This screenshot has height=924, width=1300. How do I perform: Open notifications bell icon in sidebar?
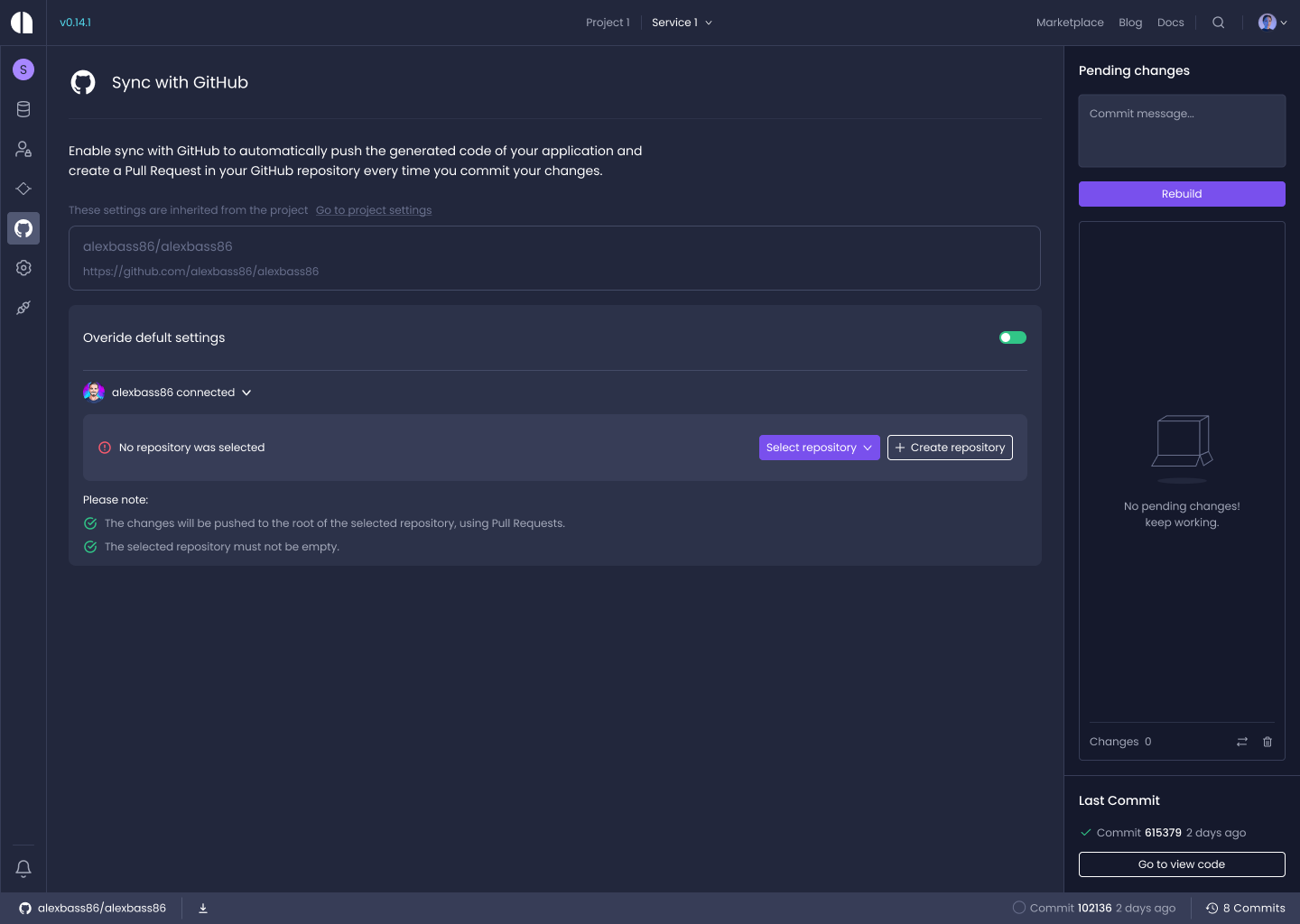pyautogui.click(x=23, y=868)
